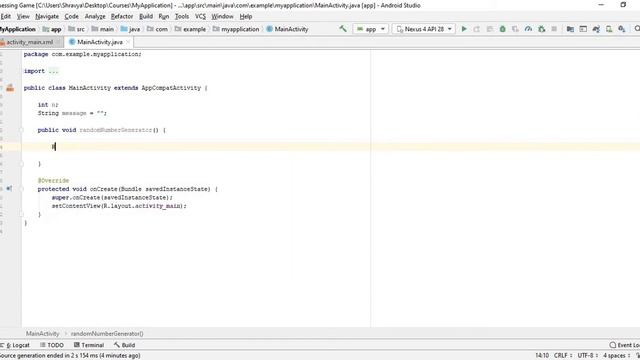Open the Build tool window
Viewport: 640px width, 360px height.
[x=124, y=345]
